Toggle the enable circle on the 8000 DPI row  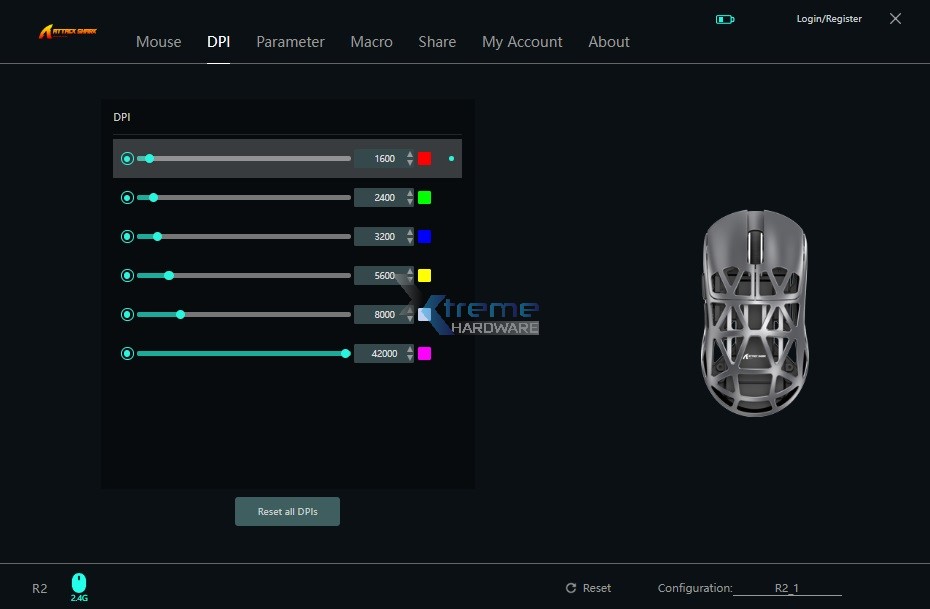(127, 314)
